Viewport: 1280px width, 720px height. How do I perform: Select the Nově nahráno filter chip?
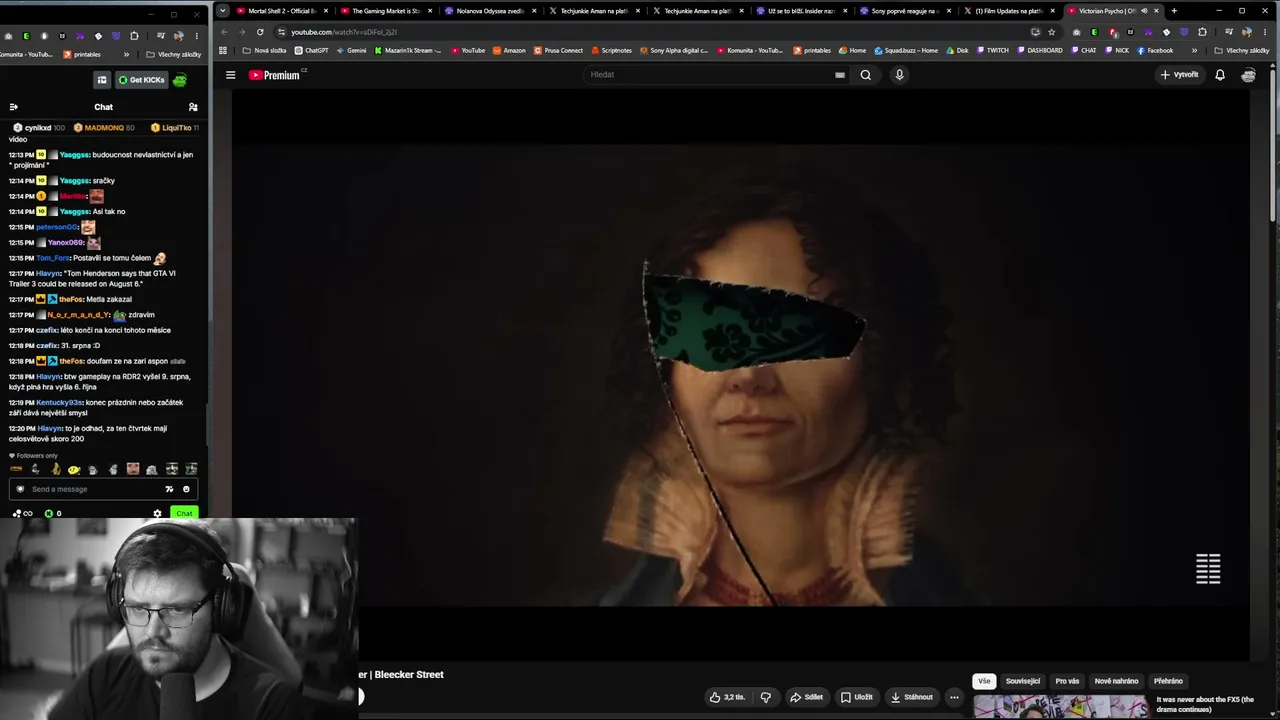tap(1116, 681)
